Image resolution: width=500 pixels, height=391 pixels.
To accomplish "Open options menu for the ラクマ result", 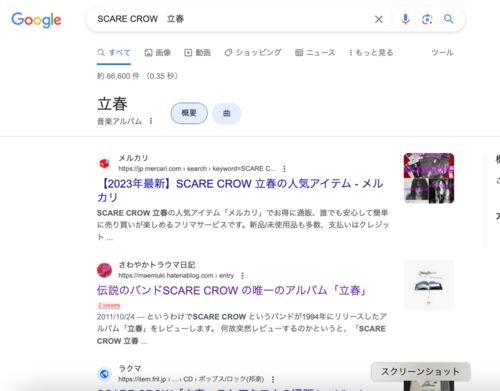I will coord(273,379).
